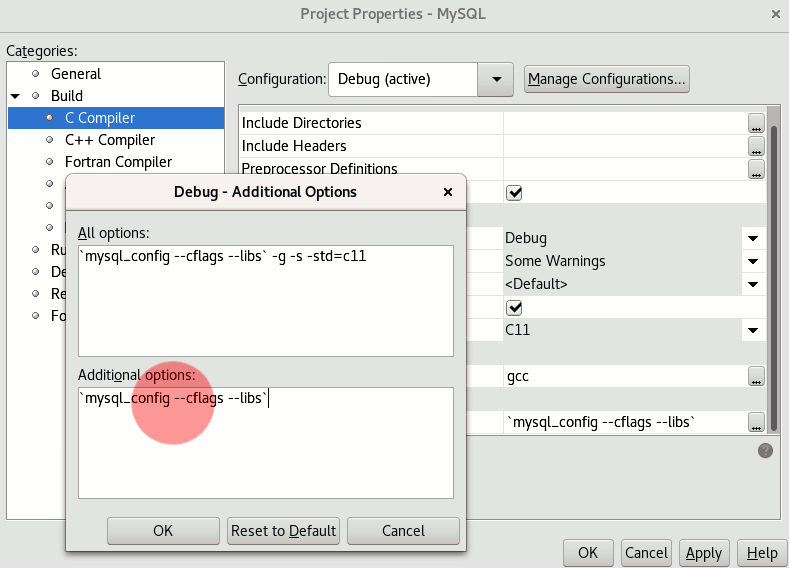Open Include Directories browse ellipsis button

pyautogui.click(x=756, y=123)
